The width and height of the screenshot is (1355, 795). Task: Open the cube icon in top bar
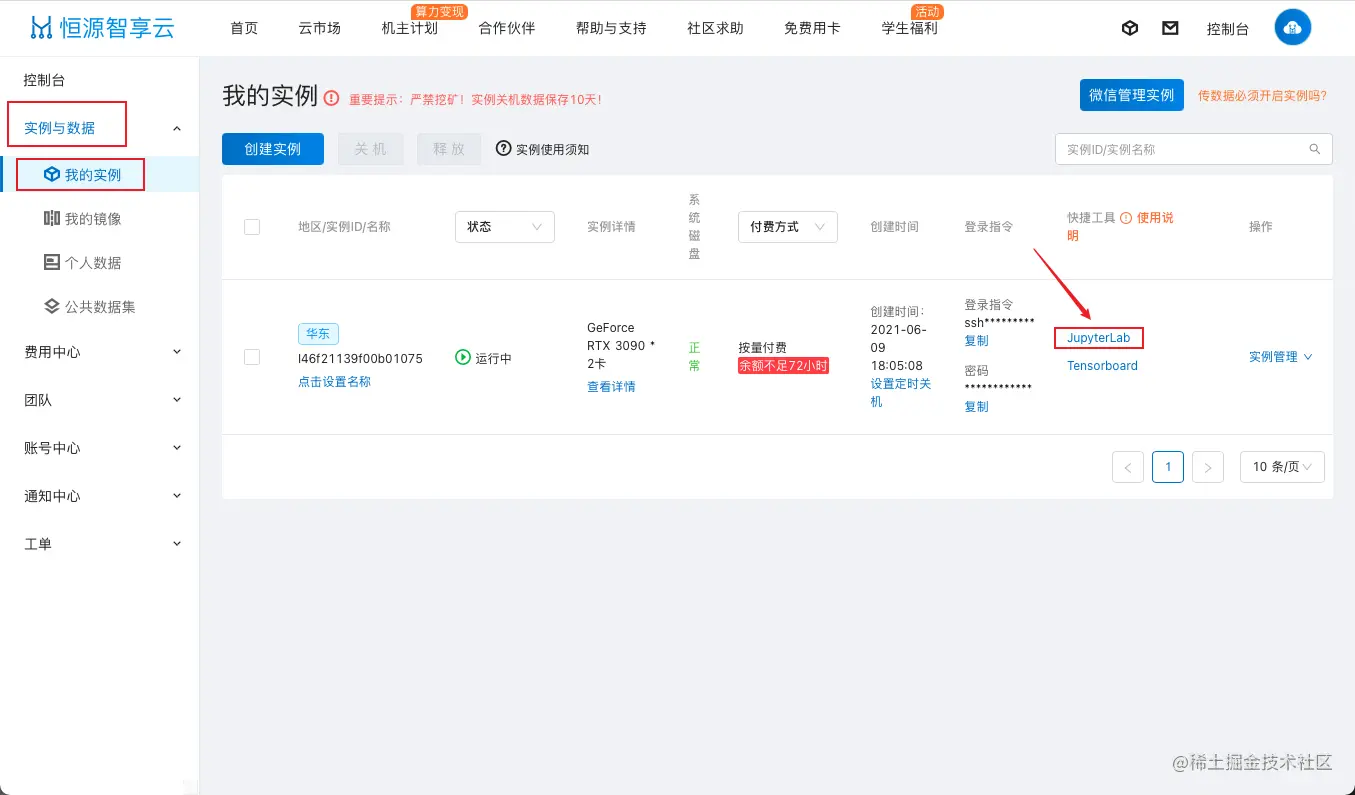[1130, 28]
